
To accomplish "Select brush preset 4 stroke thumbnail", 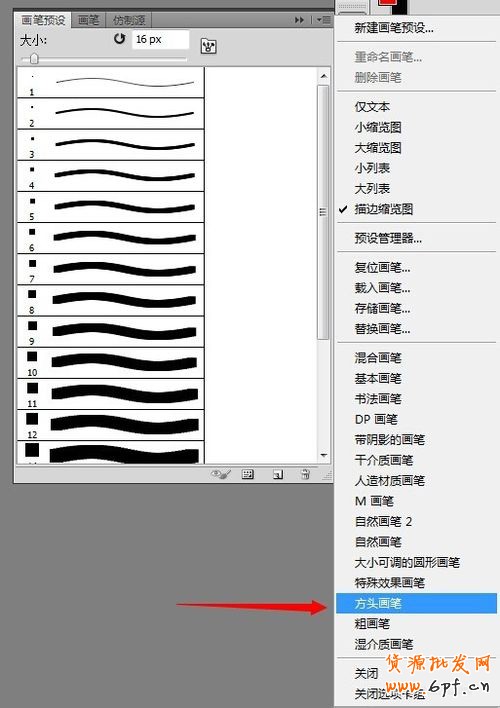I will 111,176.
